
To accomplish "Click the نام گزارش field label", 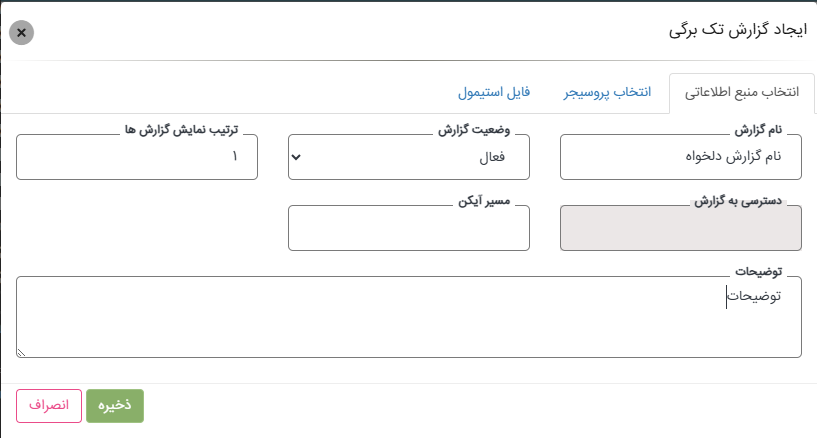I will [x=758, y=130].
